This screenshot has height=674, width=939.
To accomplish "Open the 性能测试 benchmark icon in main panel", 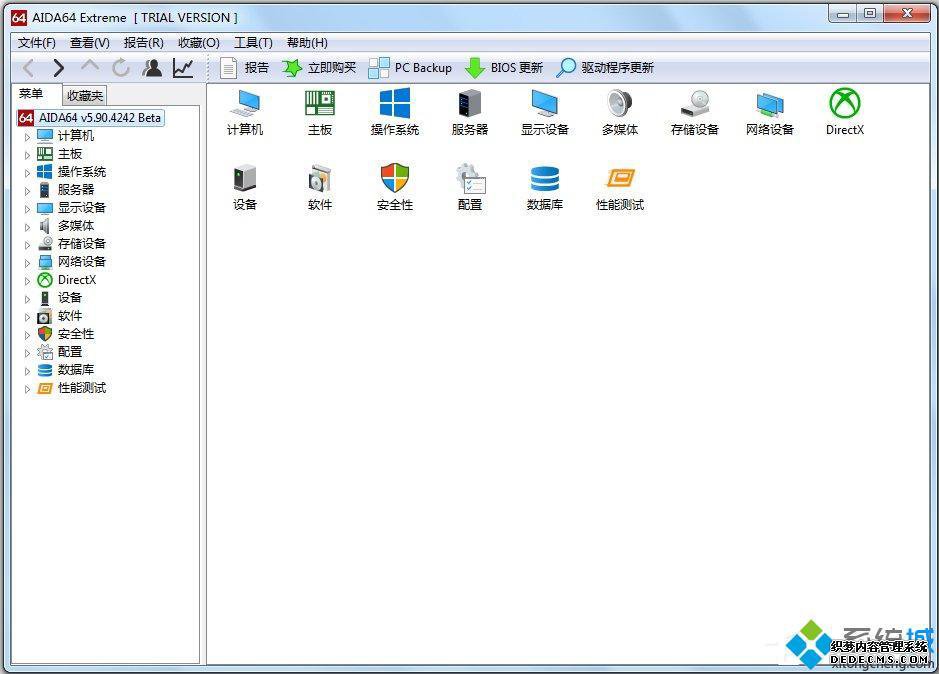I will 620,187.
